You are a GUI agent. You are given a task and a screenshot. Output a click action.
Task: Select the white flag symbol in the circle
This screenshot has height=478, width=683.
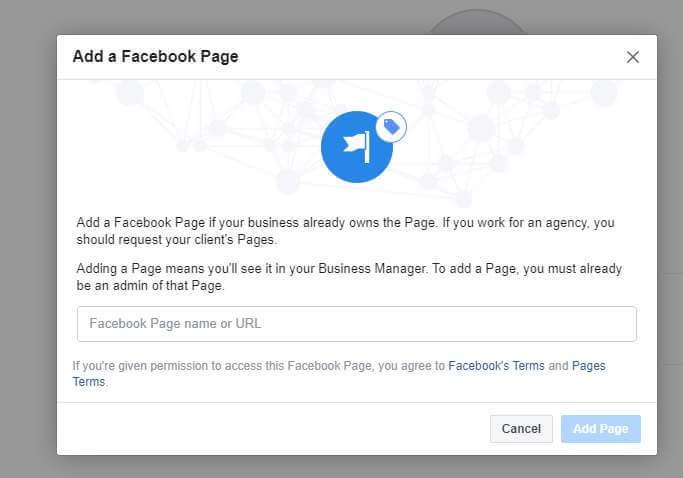tap(357, 147)
